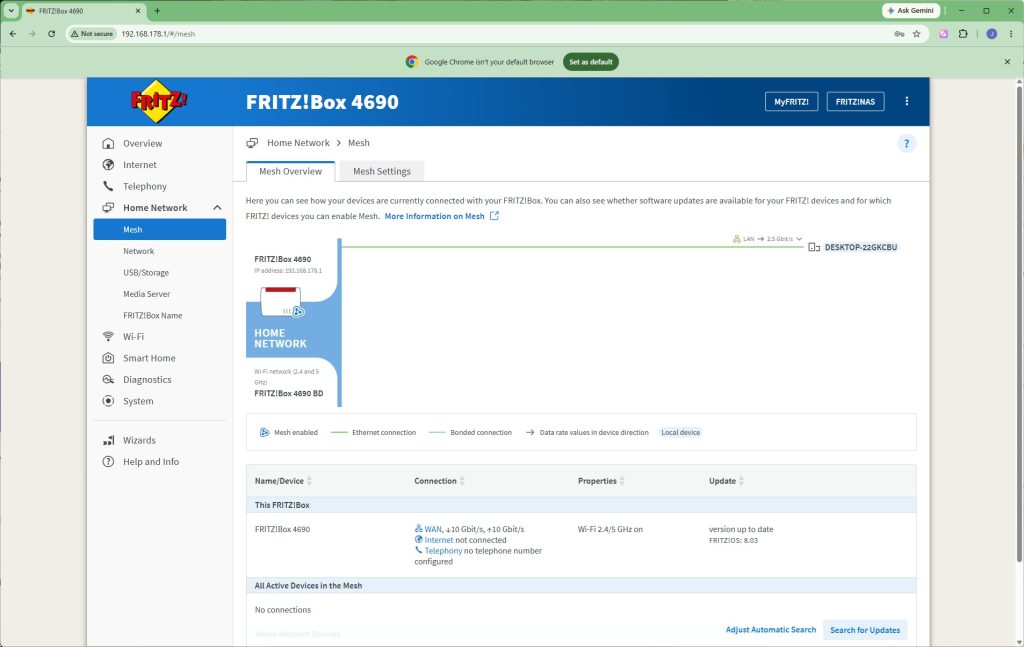Select Mesh in the sidebar
The image size is (1024, 647).
[159, 229]
